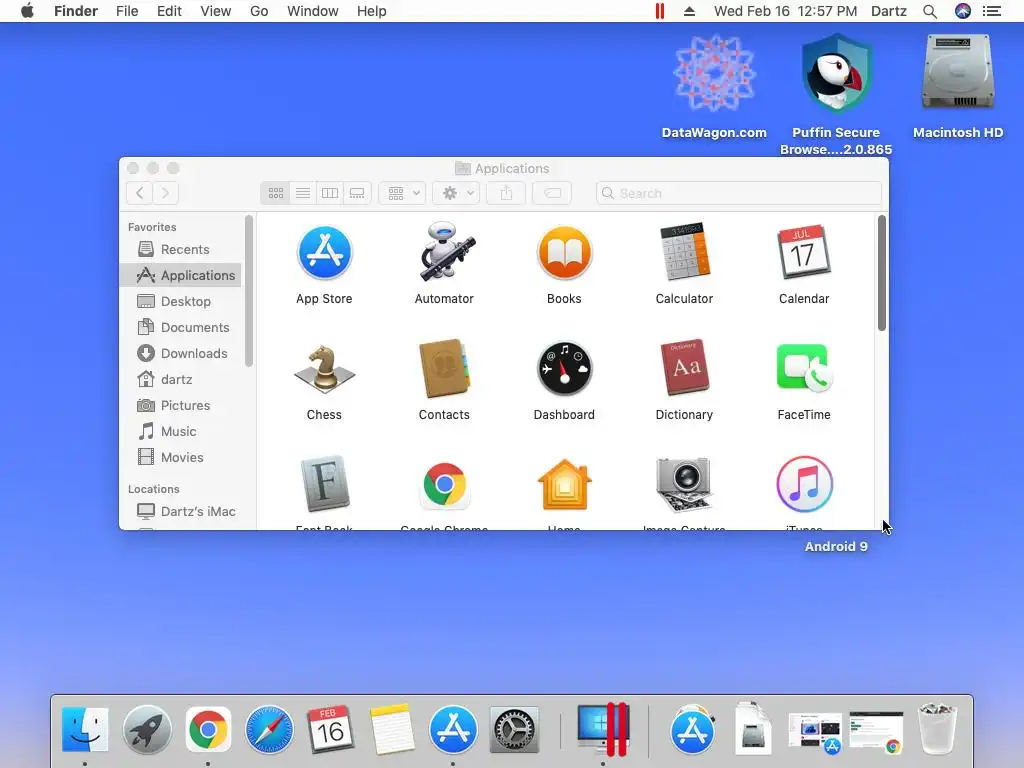Open Trash in the Dock
This screenshot has height=768, width=1024.
click(937, 728)
